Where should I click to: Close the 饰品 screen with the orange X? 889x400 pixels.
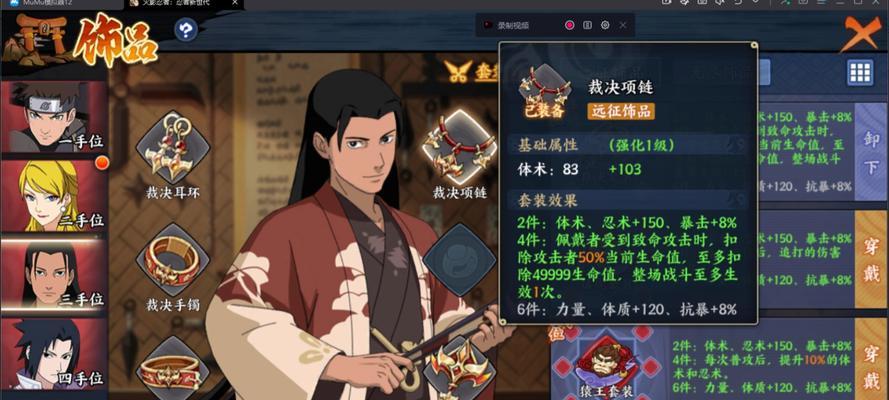point(860,33)
